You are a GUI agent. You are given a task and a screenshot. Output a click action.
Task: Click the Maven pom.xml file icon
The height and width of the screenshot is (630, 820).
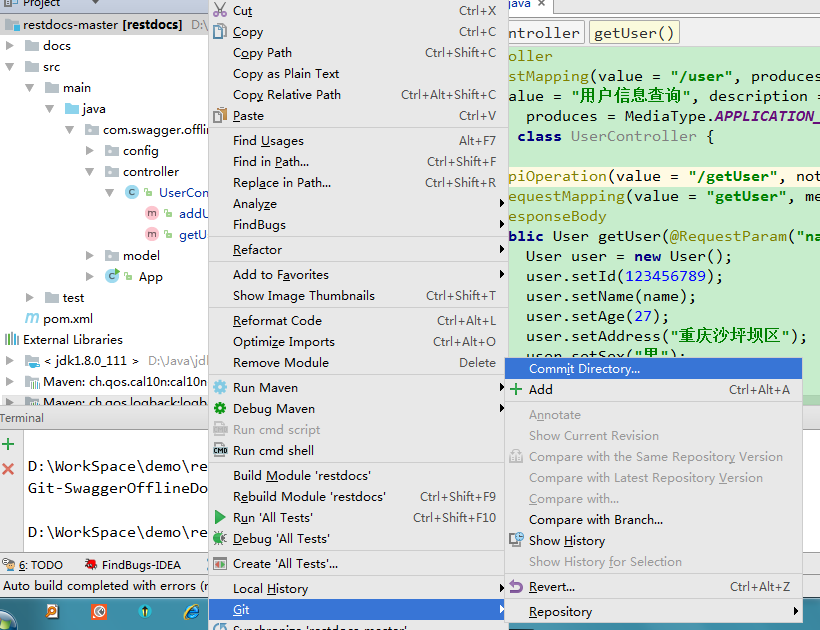click(32, 318)
